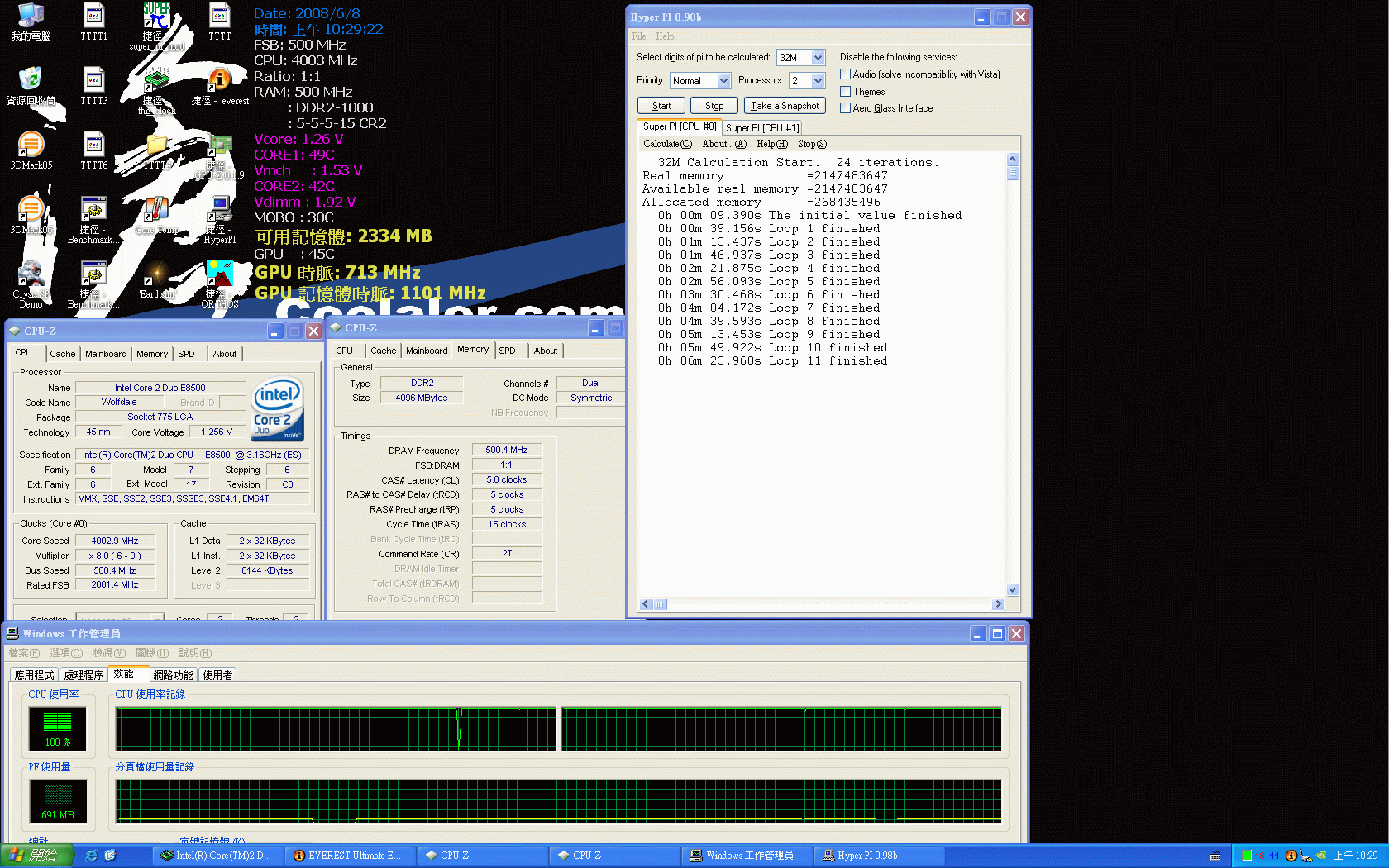Click the safely remove hardware tray icon

pos(1305,856)
